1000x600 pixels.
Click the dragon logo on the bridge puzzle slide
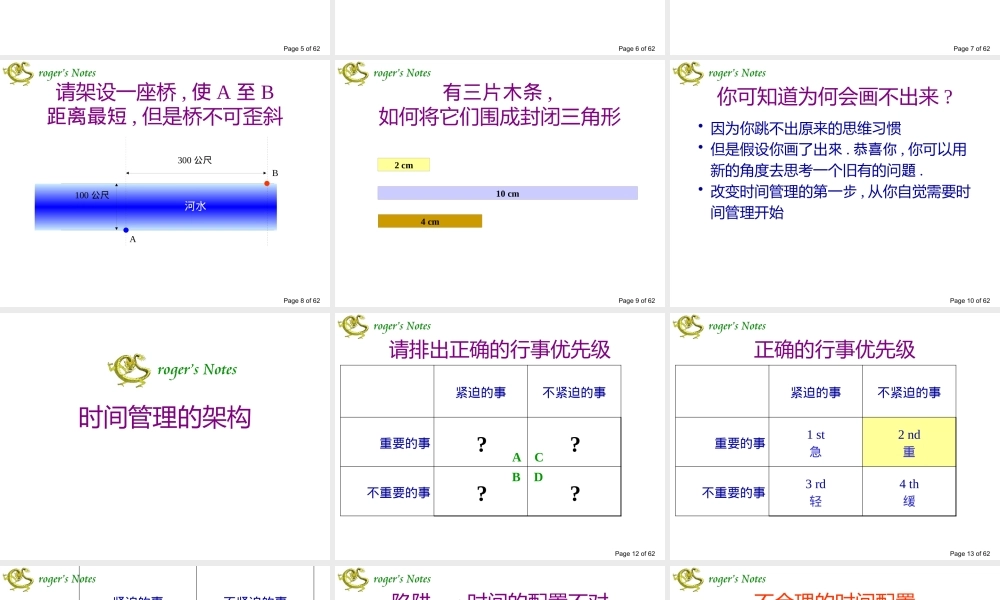coord(18,73)
